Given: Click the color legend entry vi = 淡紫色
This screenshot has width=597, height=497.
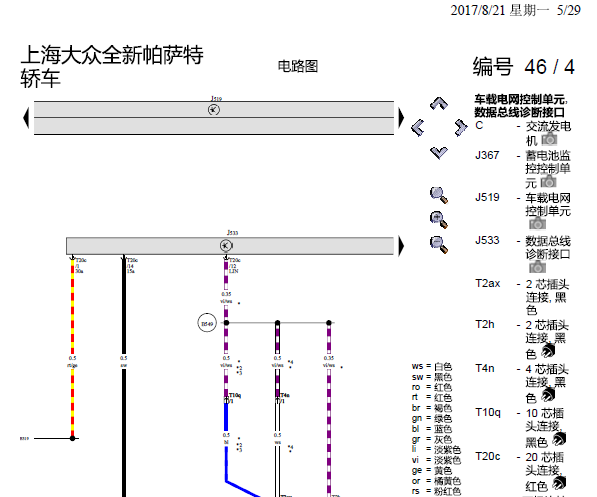Looking at the screenshot, I should tap(436, 460).
